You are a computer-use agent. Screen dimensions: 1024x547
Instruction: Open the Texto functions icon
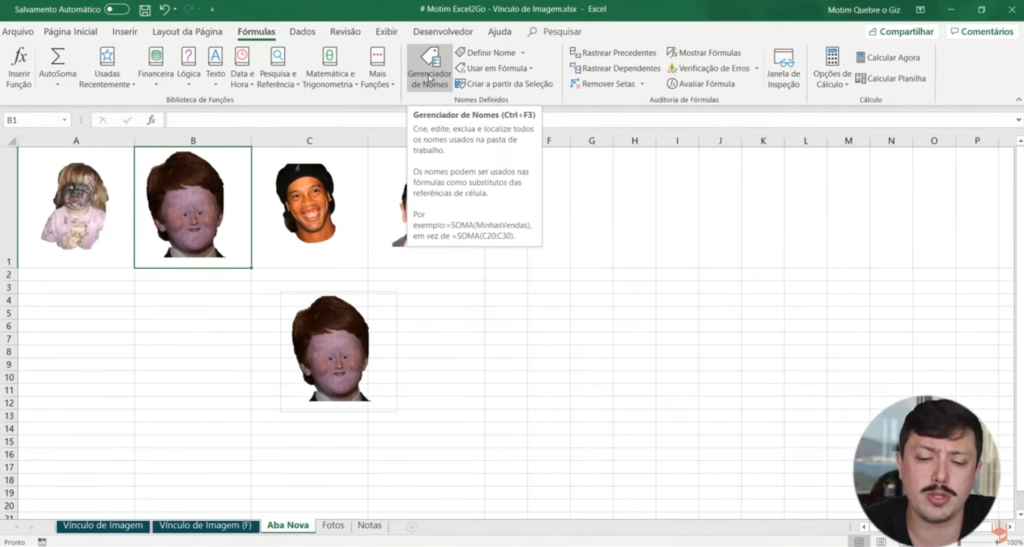(216, 57)
